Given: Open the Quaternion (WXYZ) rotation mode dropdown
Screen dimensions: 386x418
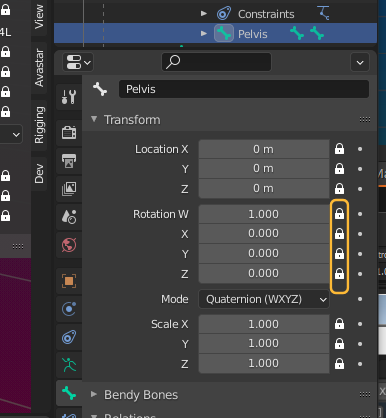Looking at the screenshot, I should (x=264, y=299).
